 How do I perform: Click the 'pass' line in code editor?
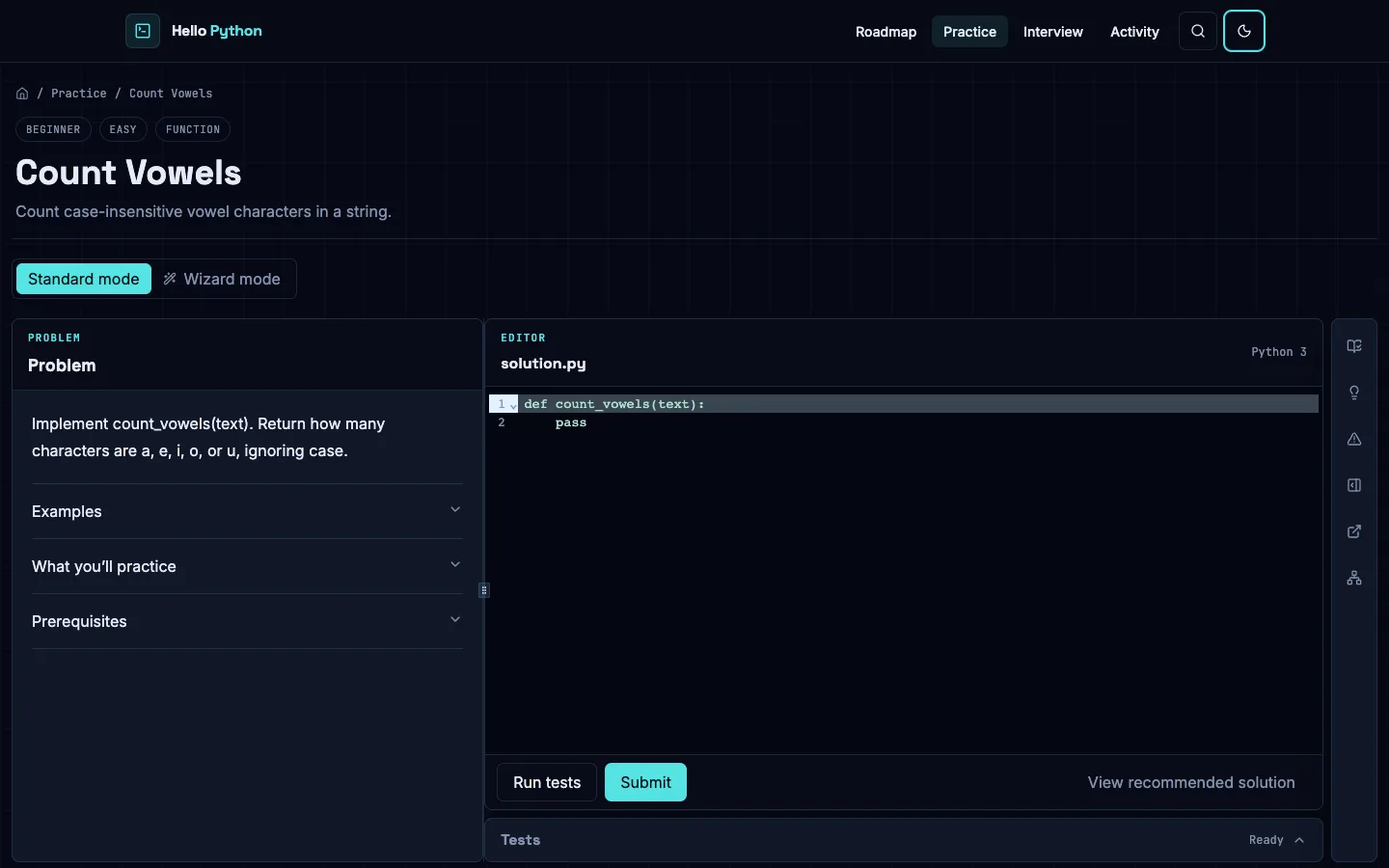571,422
